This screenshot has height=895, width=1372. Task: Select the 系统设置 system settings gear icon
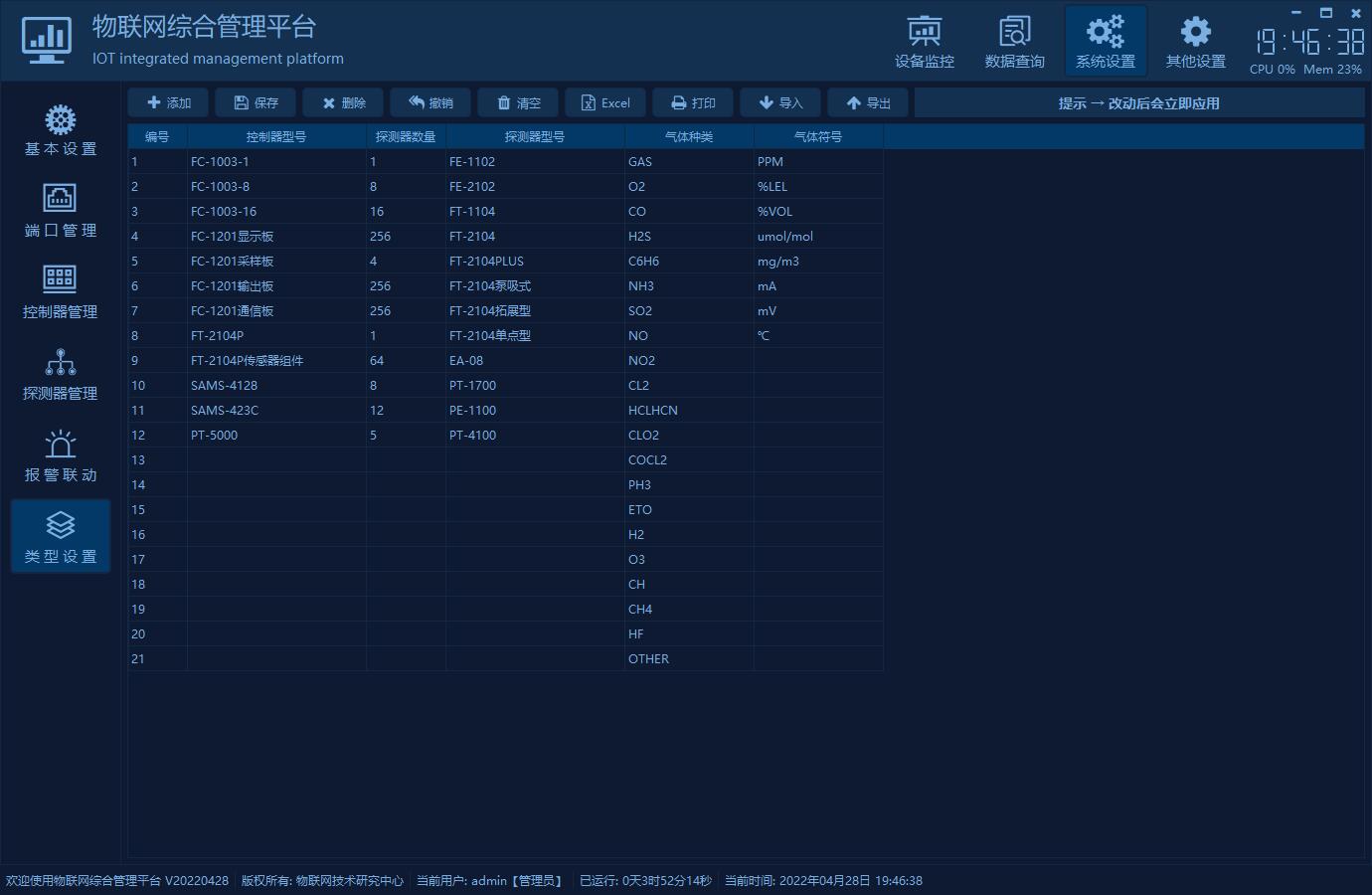pyautogui.click(x=1105, y=42)
